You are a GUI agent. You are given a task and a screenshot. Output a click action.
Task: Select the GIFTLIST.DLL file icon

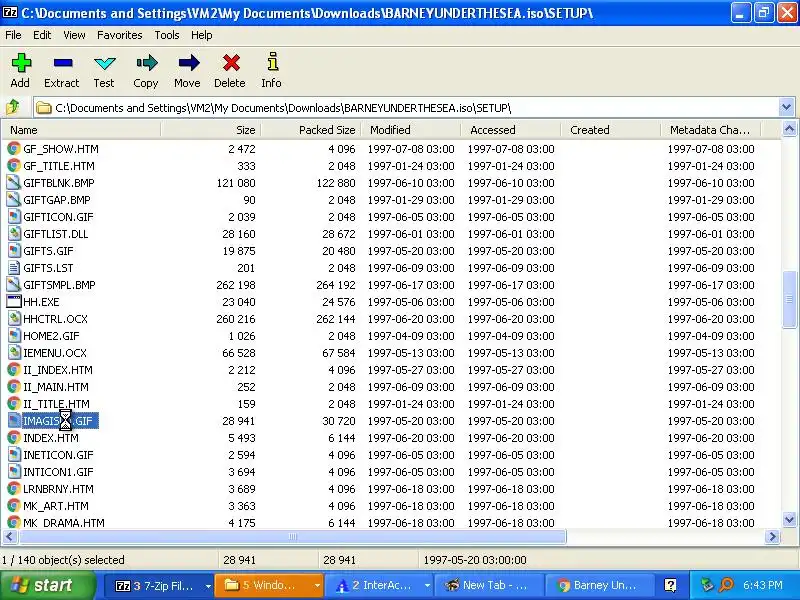coord(14,234)
